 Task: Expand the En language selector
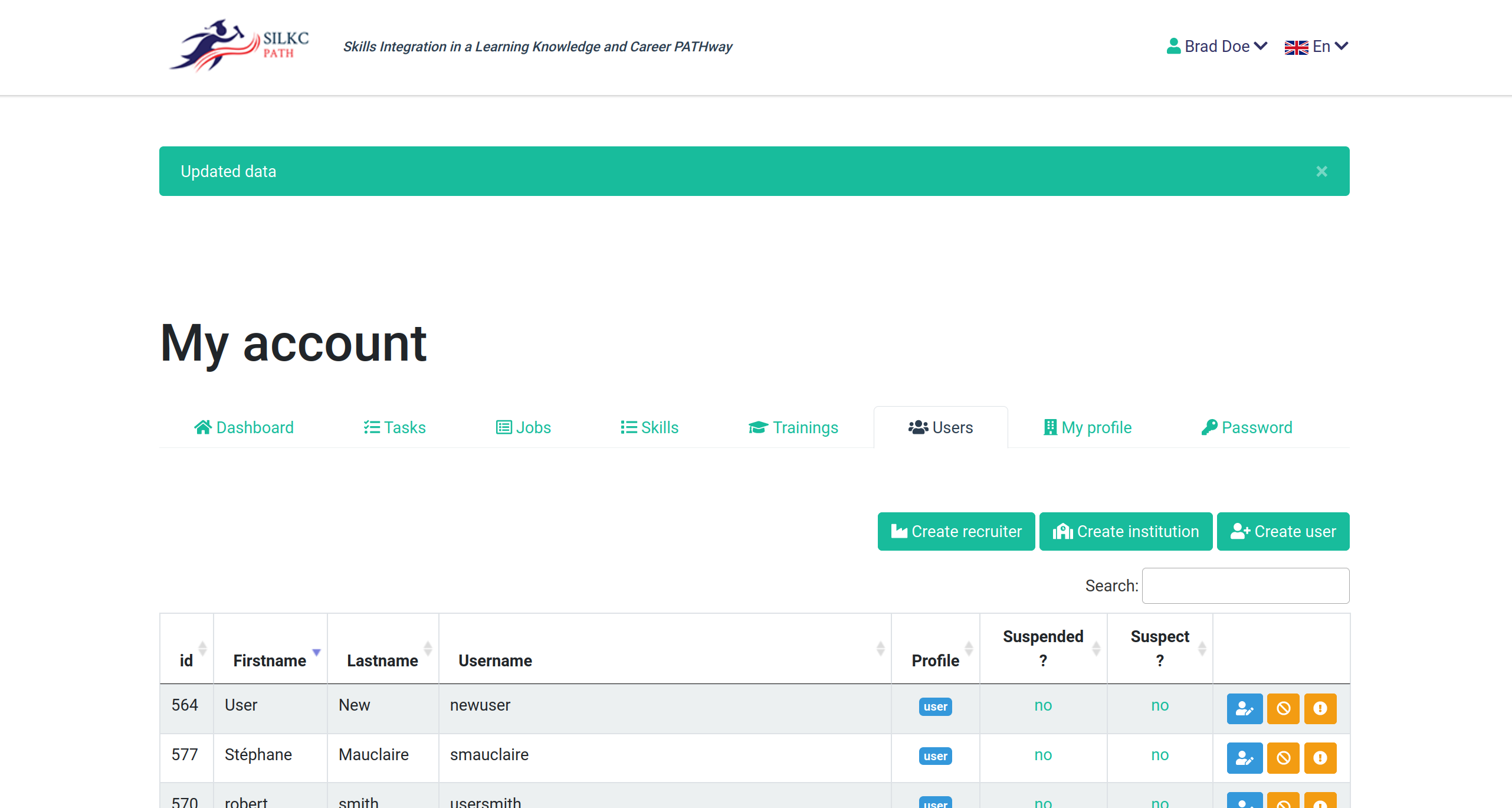[1316, 46]
